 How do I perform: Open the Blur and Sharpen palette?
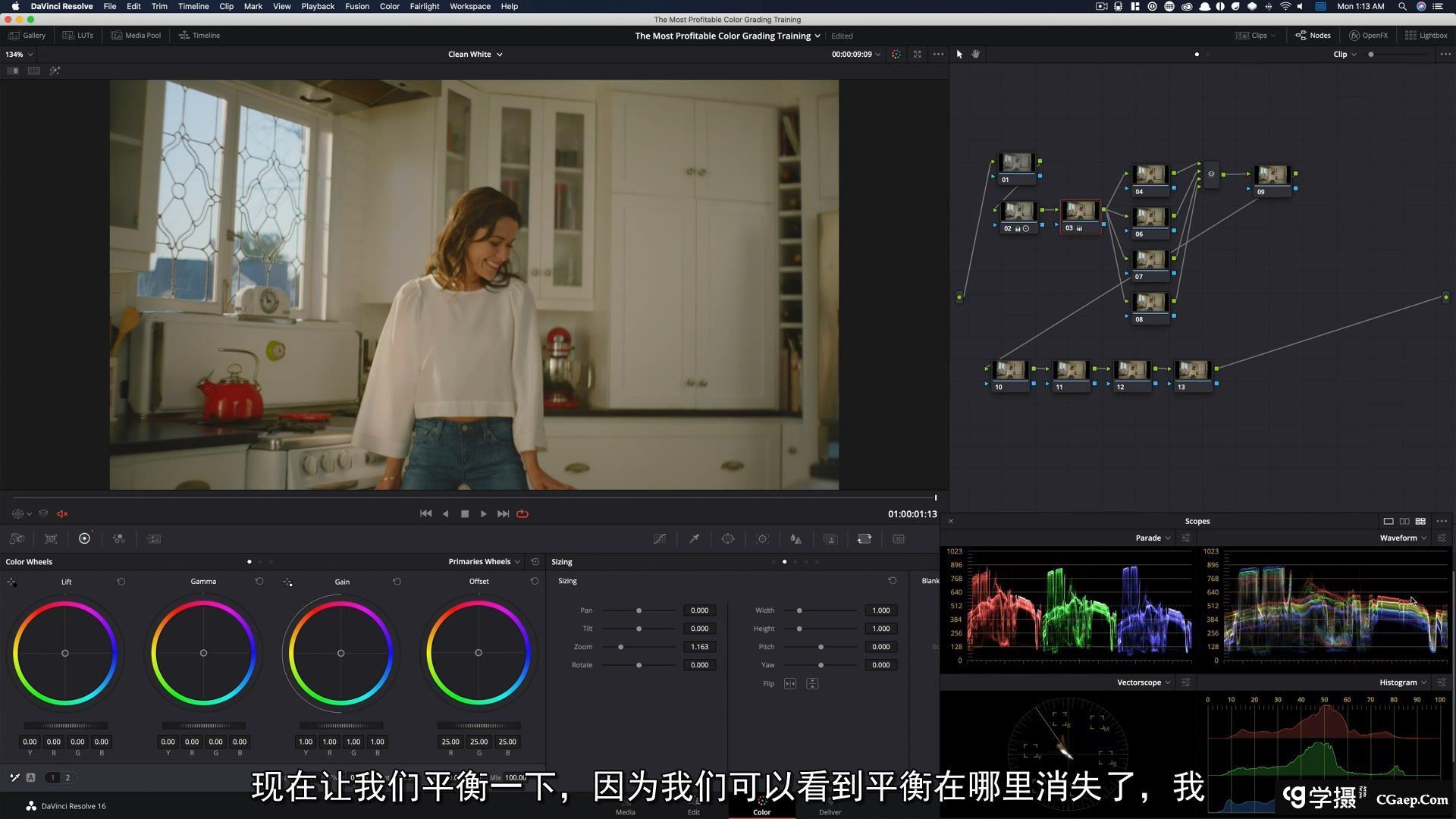click(x=795, y=538)
